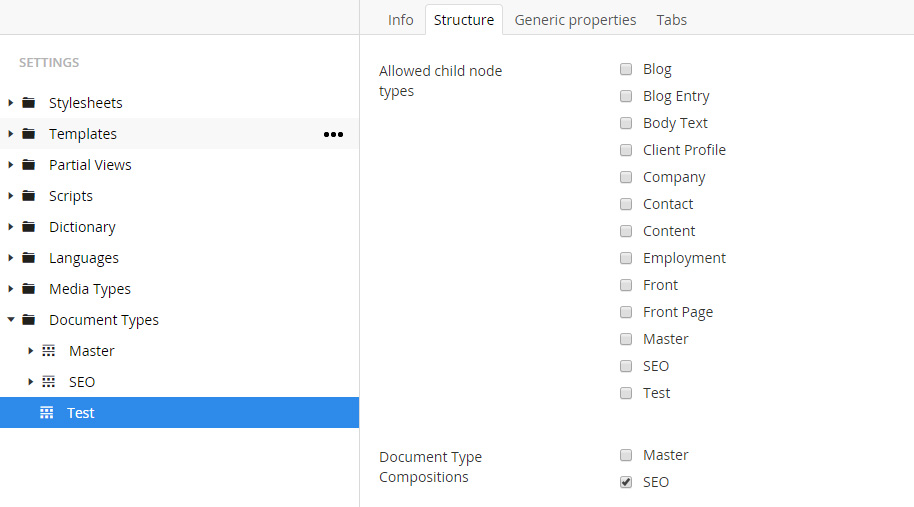
Task: Check the Front Page child node type
Action: point(626,312)
